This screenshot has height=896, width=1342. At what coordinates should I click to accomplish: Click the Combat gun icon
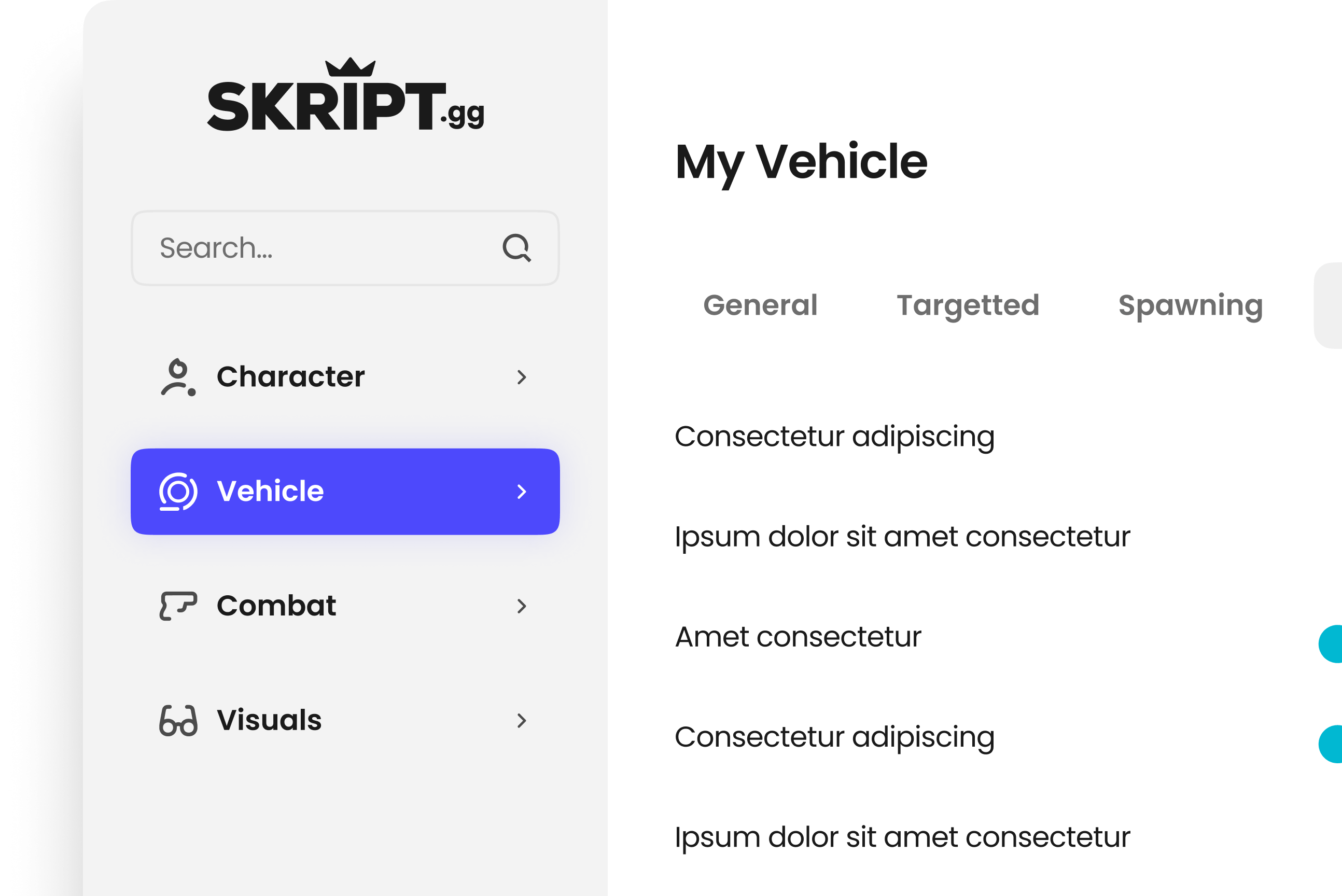point(178,606)
